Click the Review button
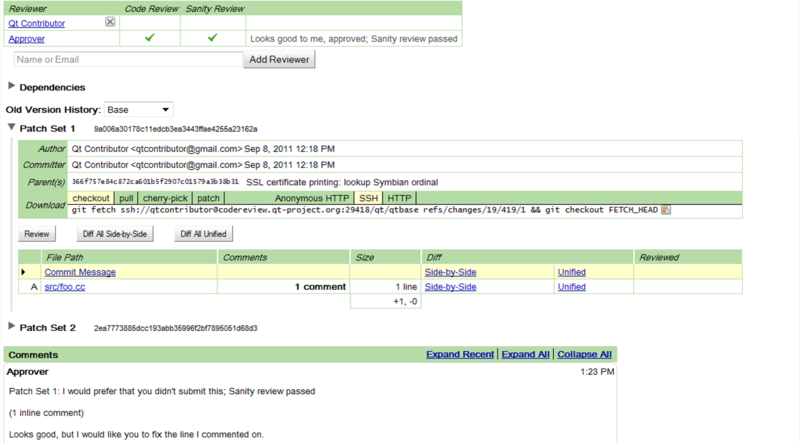Screen dimensions: 800x443 [37, 233]
